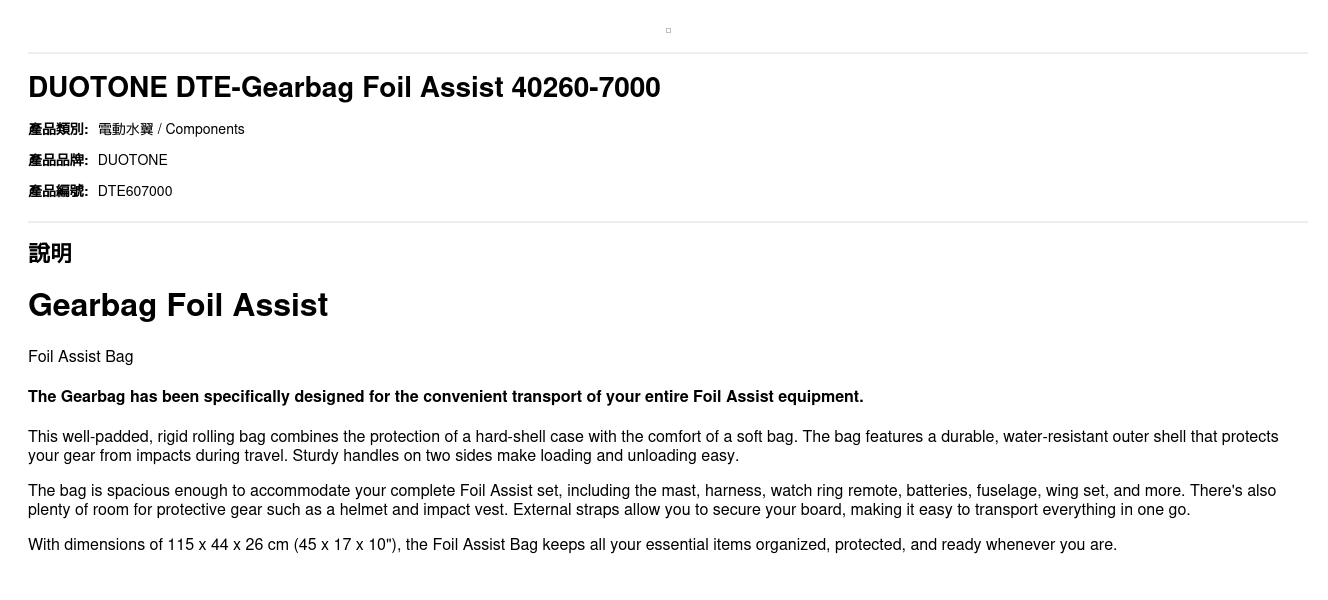1328x600 pixels.
Task: Click the divider line above 說明
Action: coord(668,222)
